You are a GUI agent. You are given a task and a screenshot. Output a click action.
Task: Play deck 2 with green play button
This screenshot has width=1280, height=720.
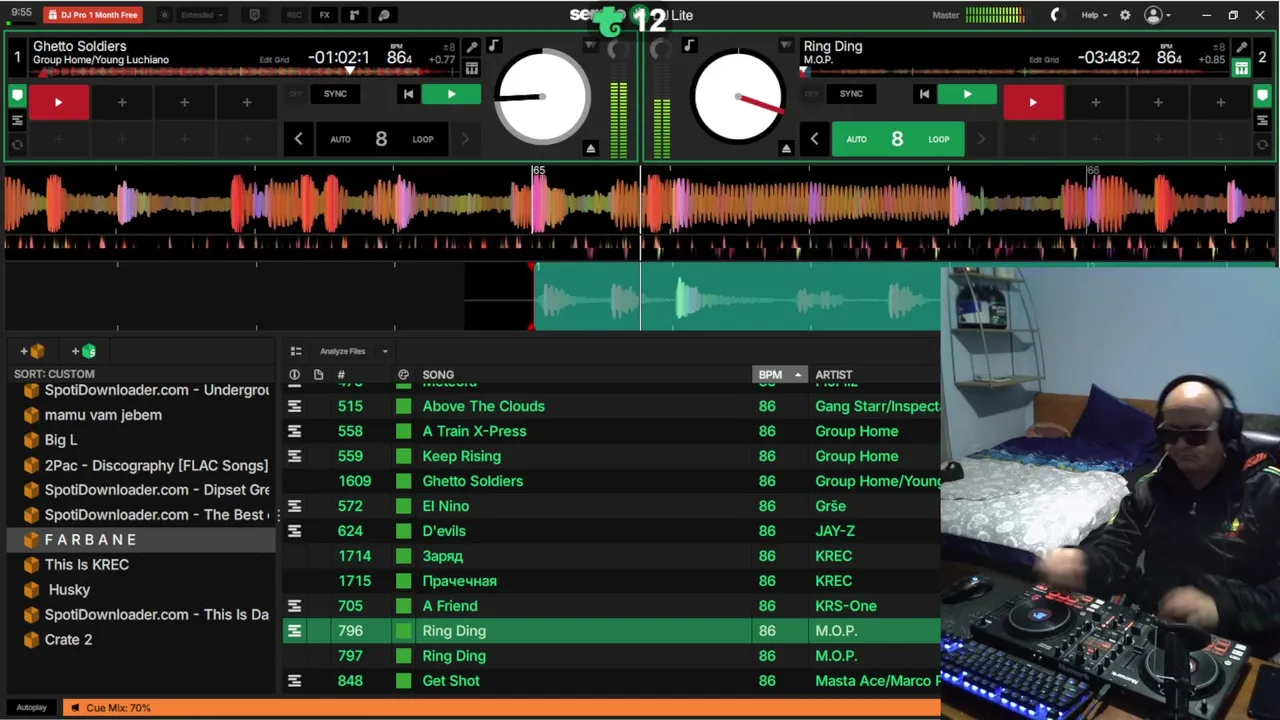pos(967,94)
